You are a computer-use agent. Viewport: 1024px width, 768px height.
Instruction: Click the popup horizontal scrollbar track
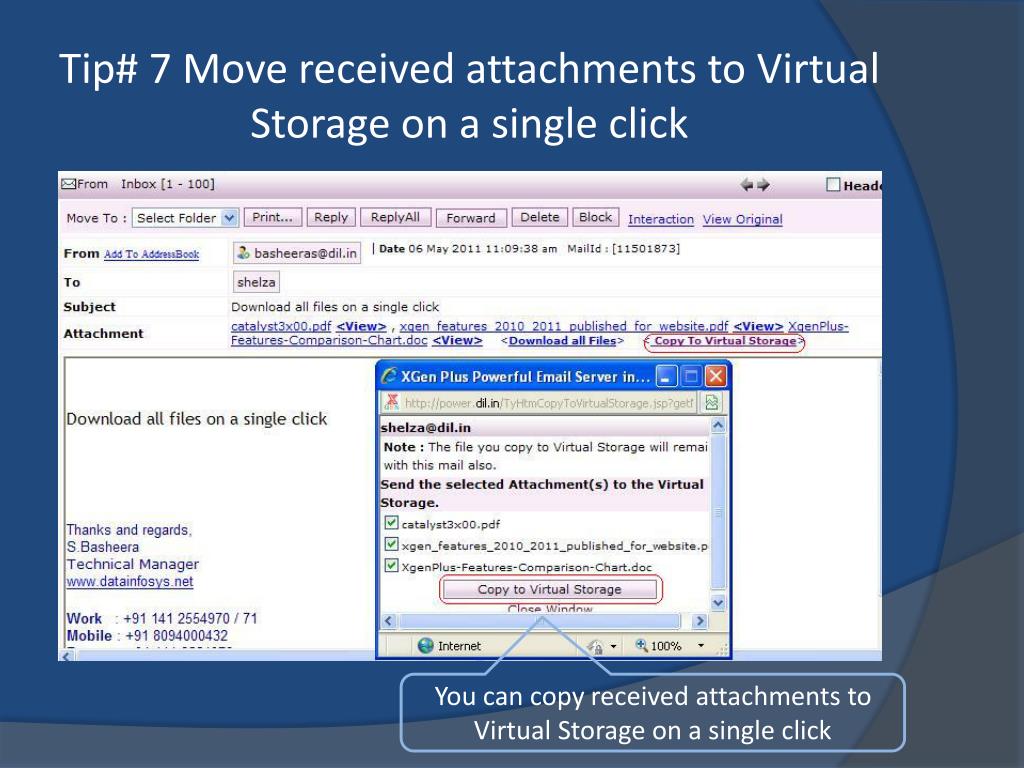point(540,620)
